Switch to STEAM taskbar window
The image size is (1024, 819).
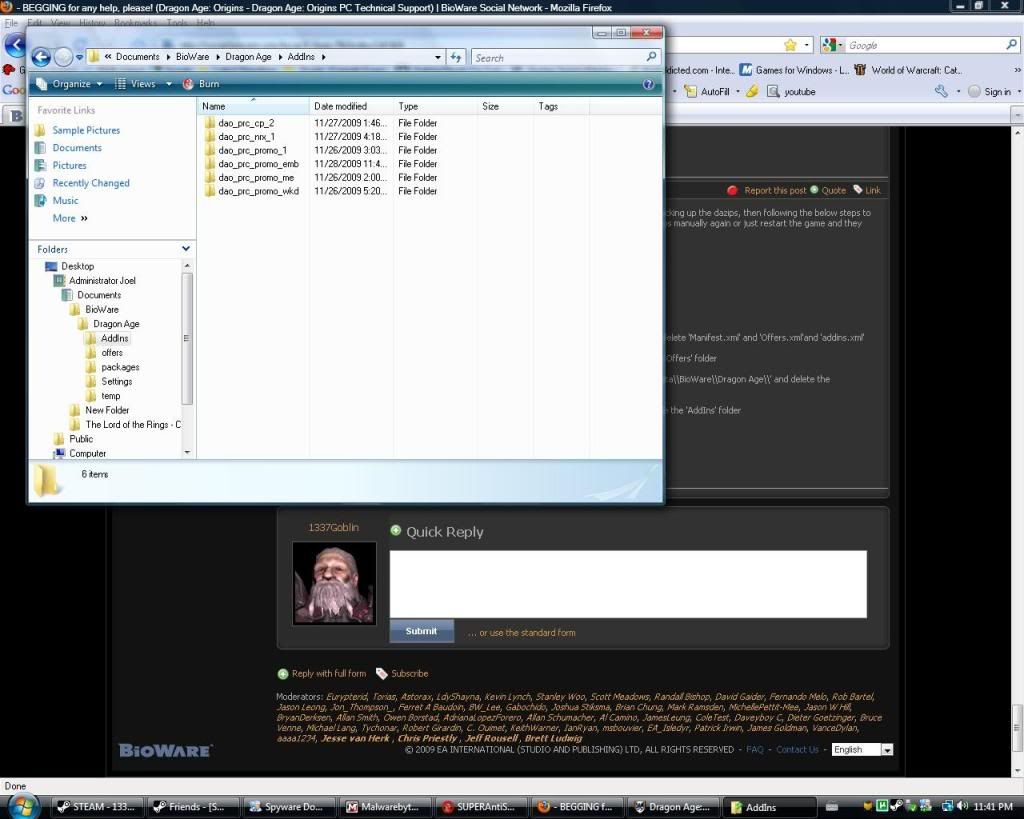tap(96, 806)
